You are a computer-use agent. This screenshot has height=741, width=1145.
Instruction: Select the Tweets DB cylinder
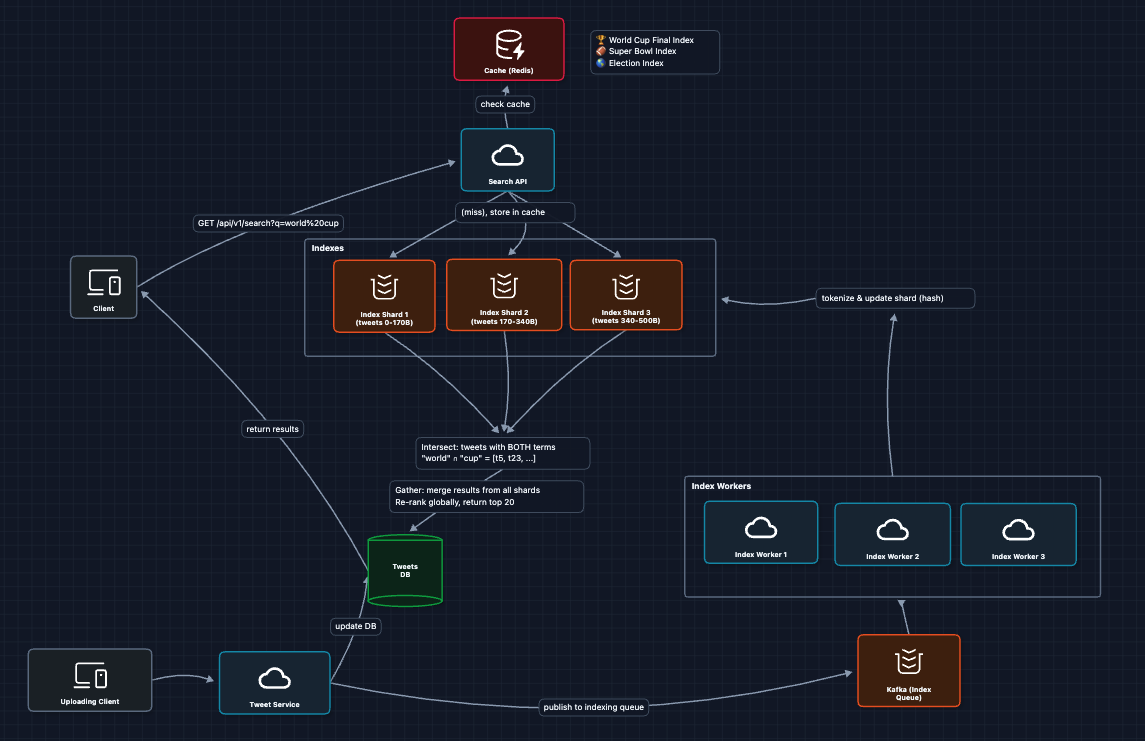405,570
